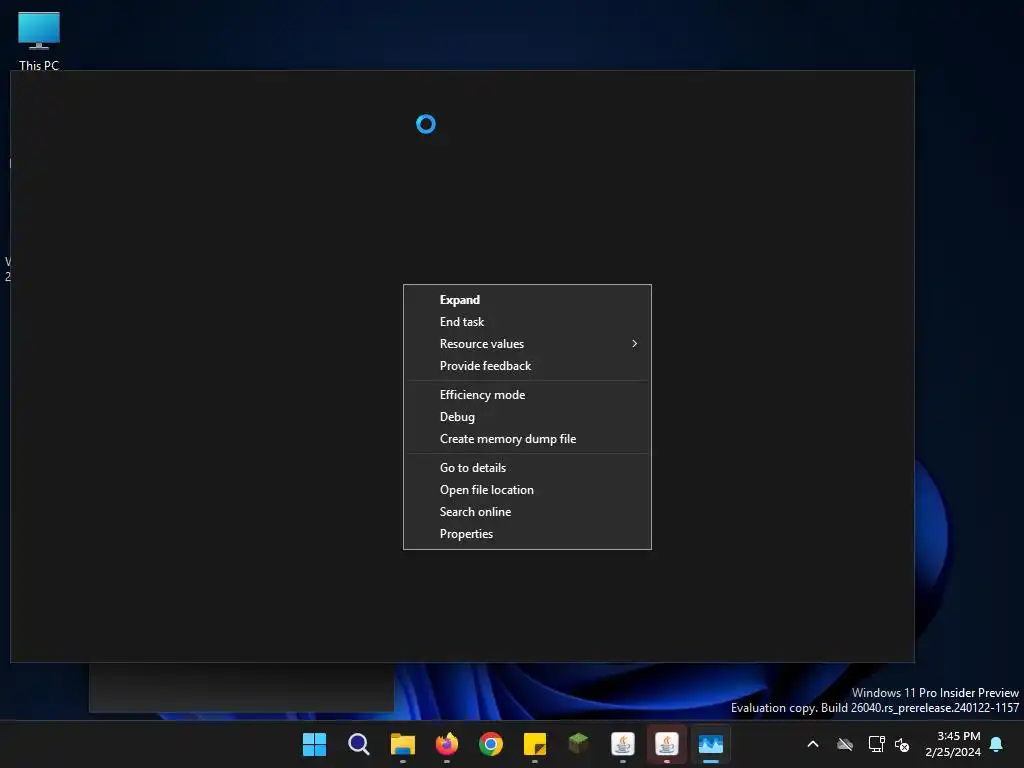Click the Resource values submenu arrow

click(x=634, y=344)
